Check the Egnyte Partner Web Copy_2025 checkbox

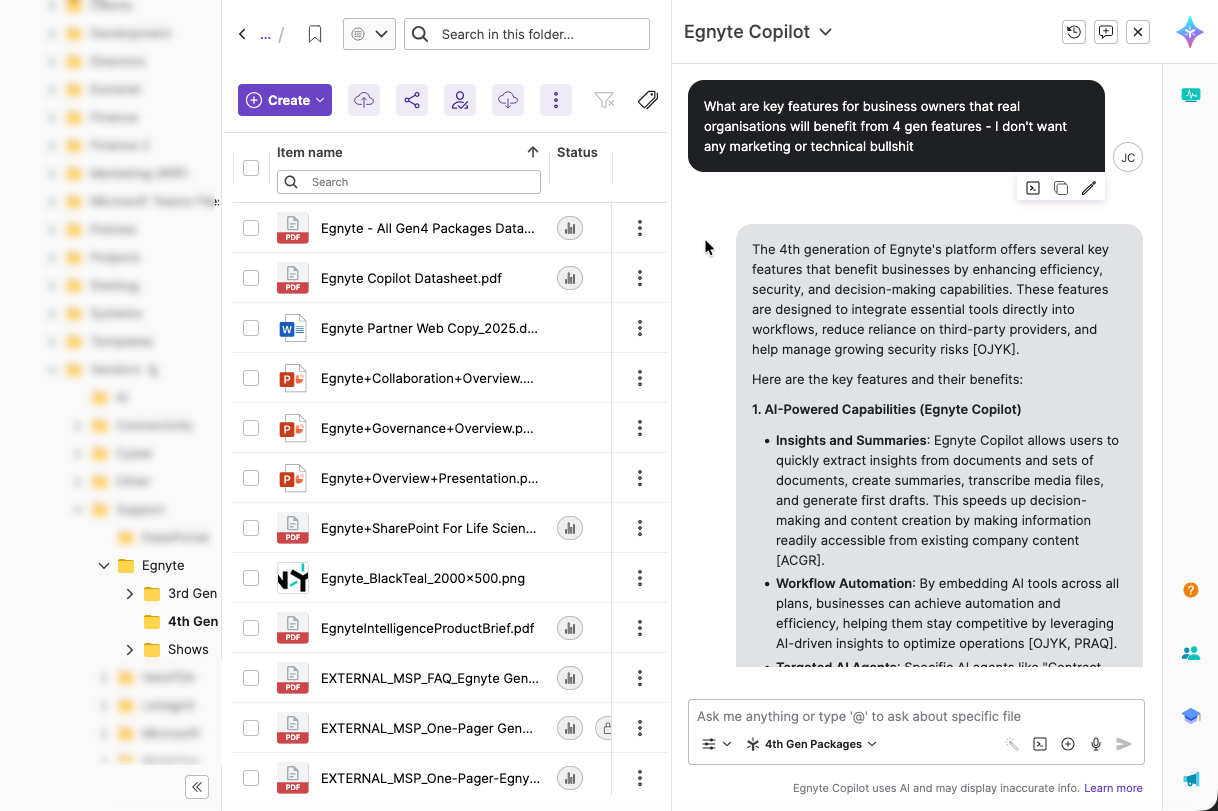pyautogui.click(x=251, y=328)
